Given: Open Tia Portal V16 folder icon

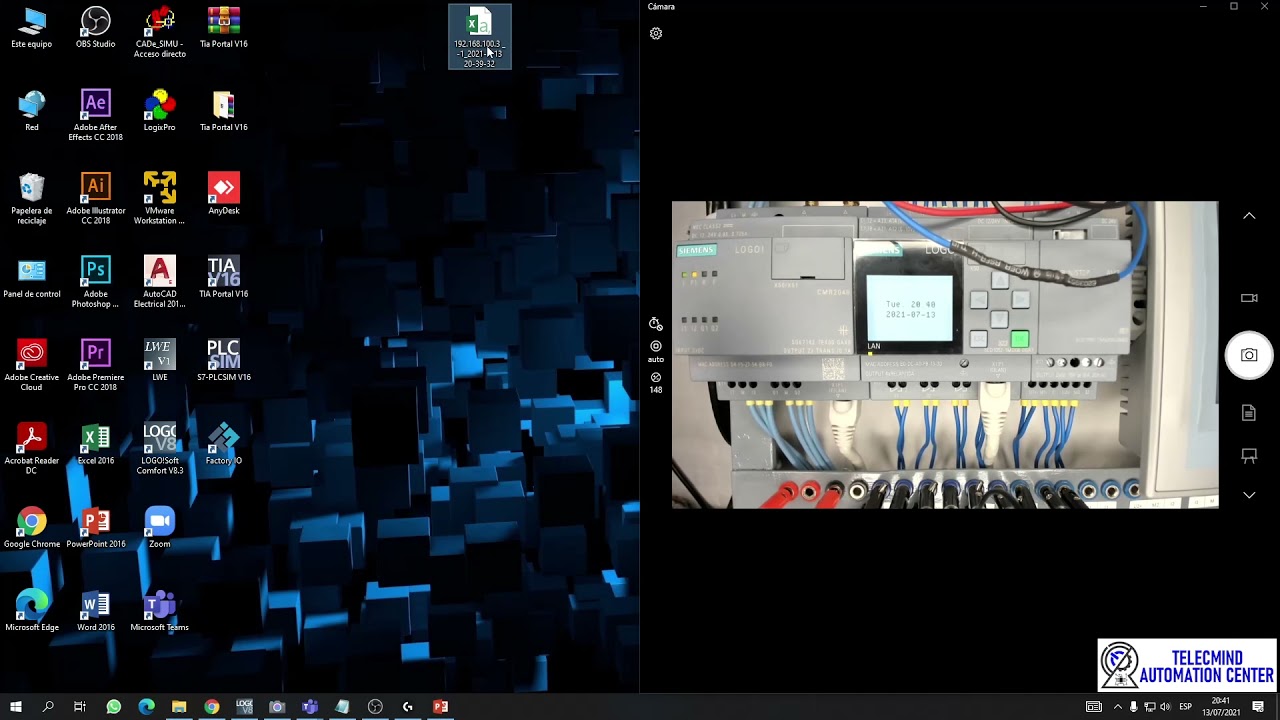Looking at the screenshot, I should [x=224, y=111].
